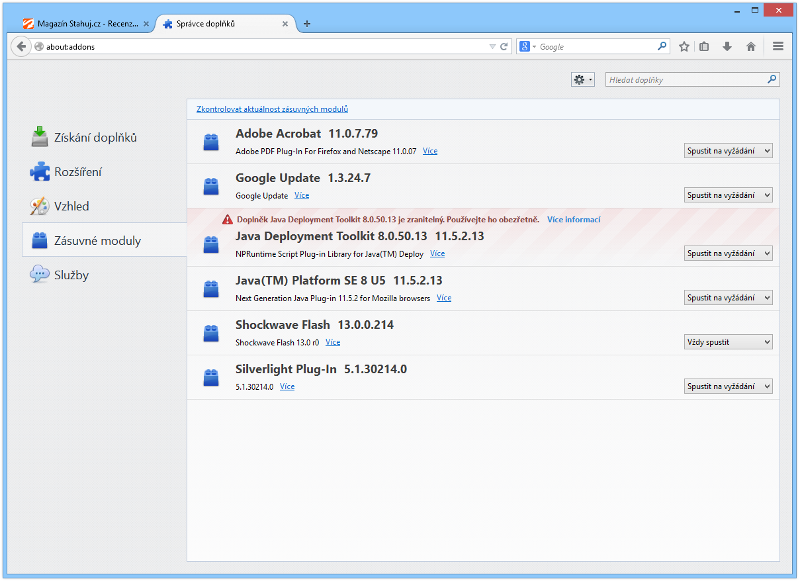Viewport: 800px width, 581px height.
Task: Open Získání doplňků category
Action: [105, 137]
